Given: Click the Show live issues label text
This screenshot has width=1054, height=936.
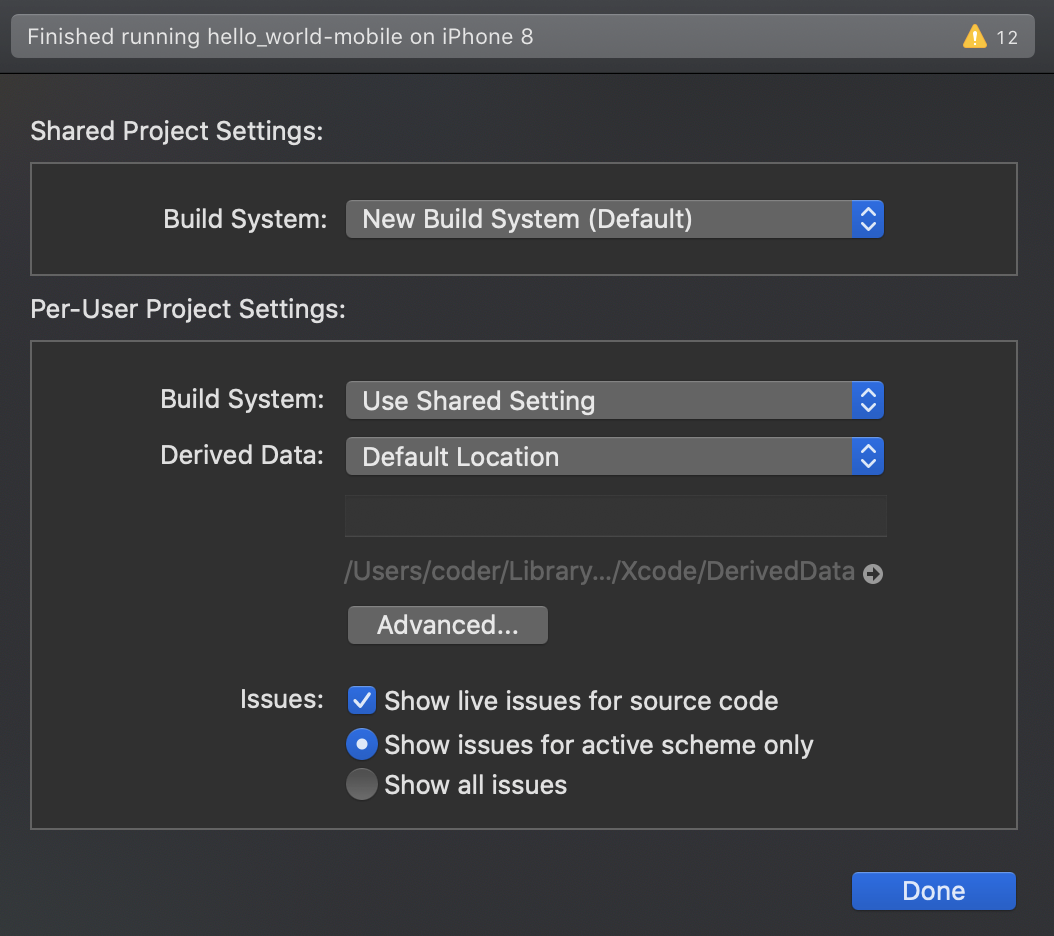Looking at the screenshot, I should coord(581,701).
